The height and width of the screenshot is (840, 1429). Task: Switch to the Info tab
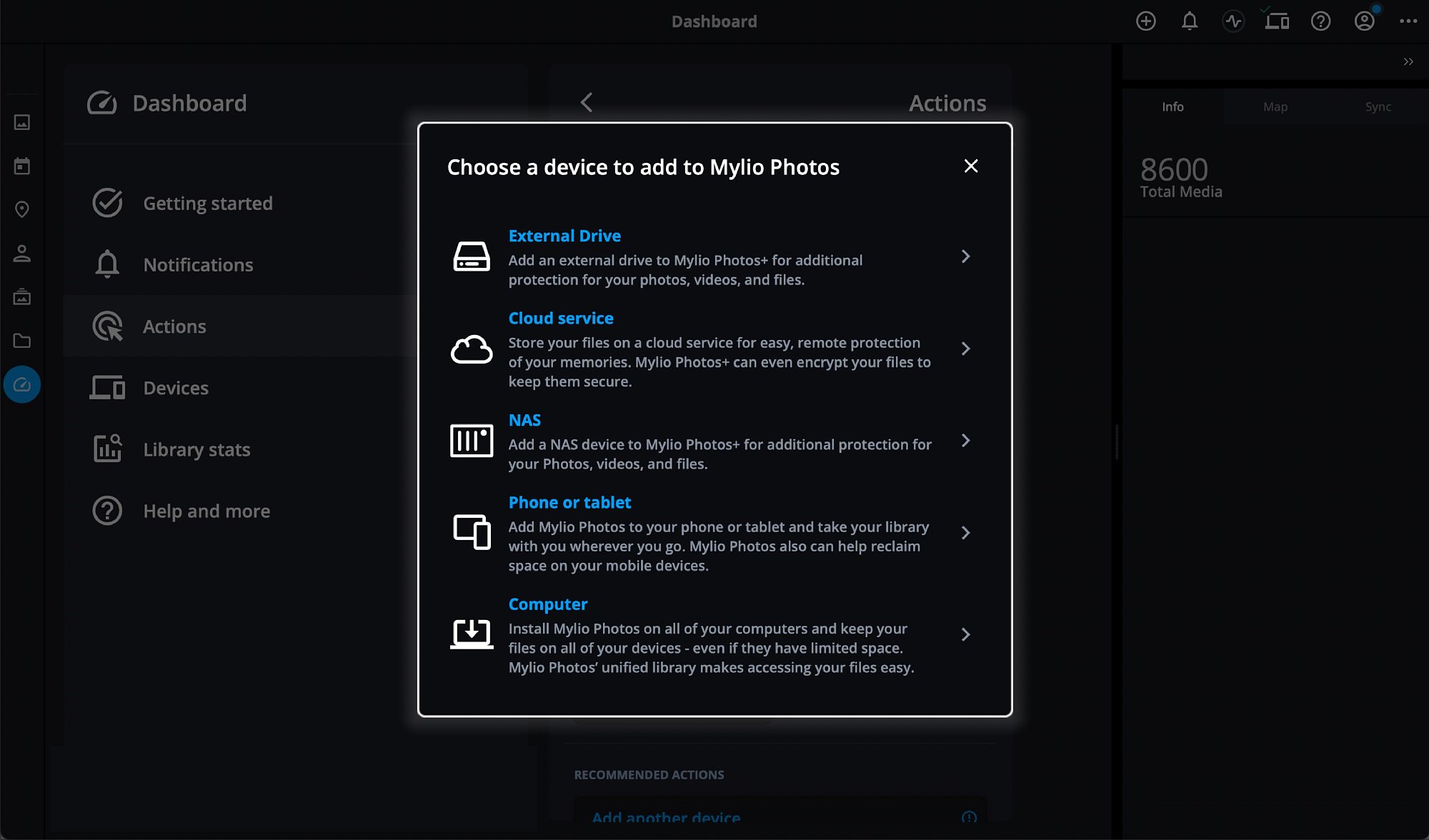(1172, 106)
